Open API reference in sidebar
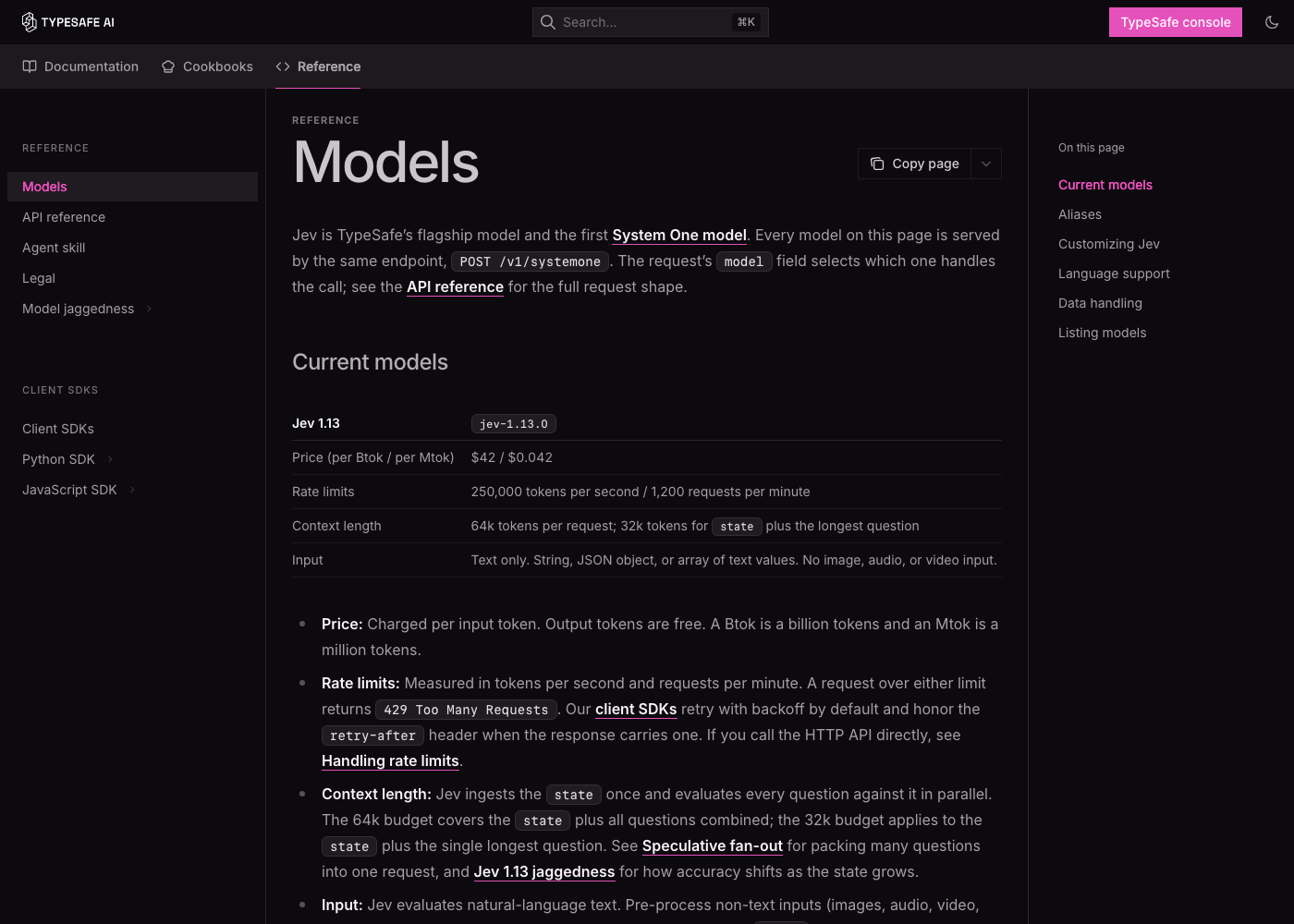 64,217
